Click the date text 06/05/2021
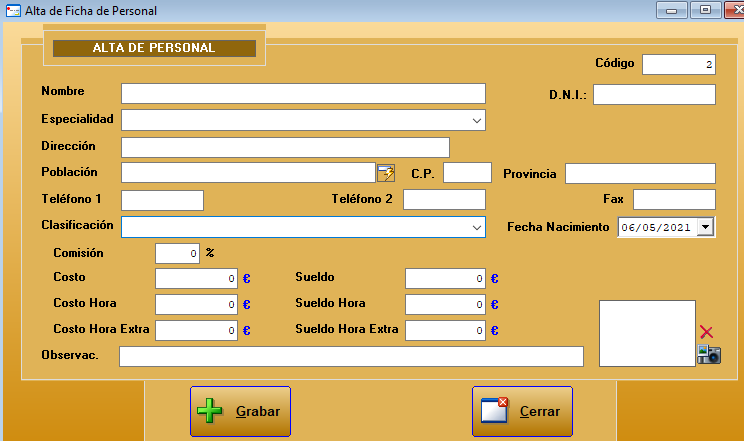 pos(656,227)
